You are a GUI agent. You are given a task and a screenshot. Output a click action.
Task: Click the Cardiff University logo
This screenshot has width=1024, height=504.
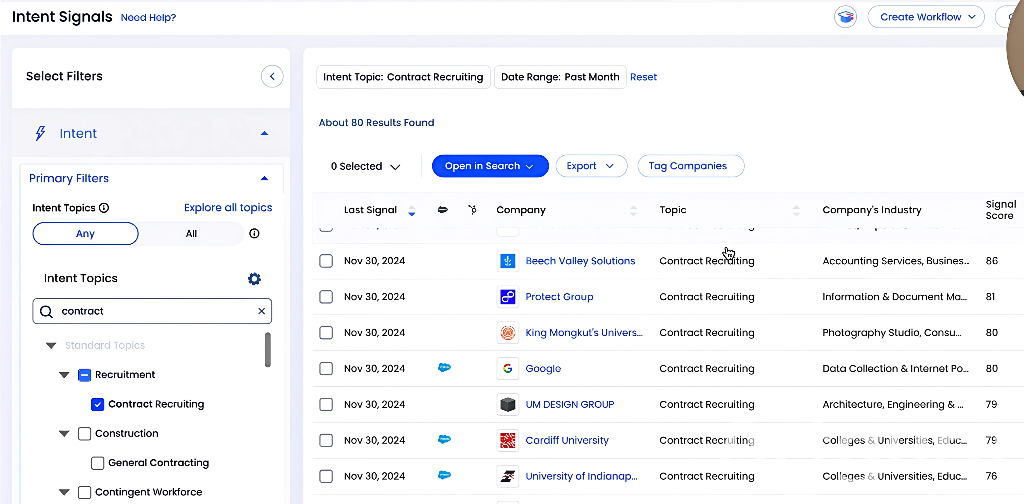(507, 441)
